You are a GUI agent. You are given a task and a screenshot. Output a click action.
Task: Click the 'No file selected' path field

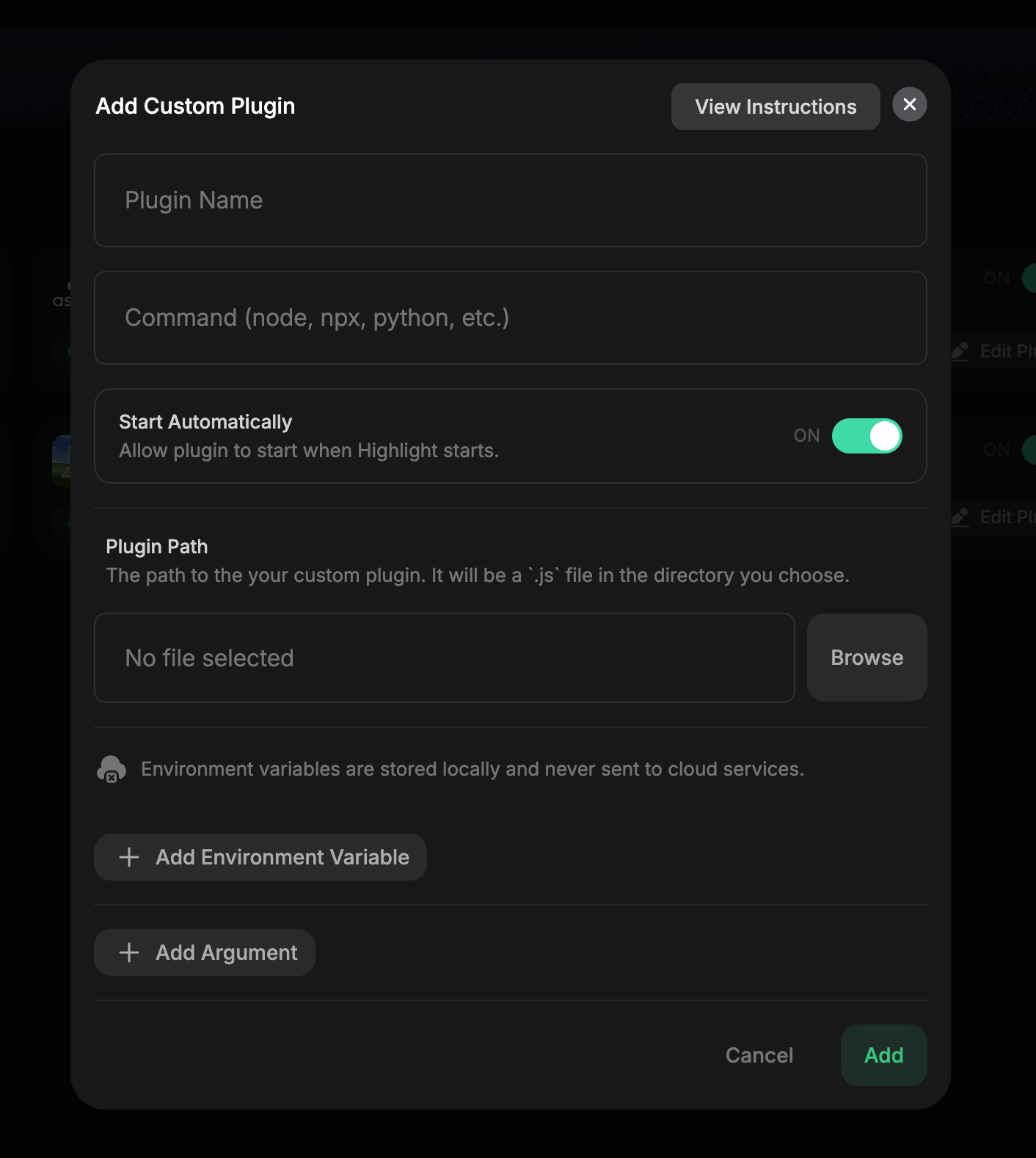[445, 658]
